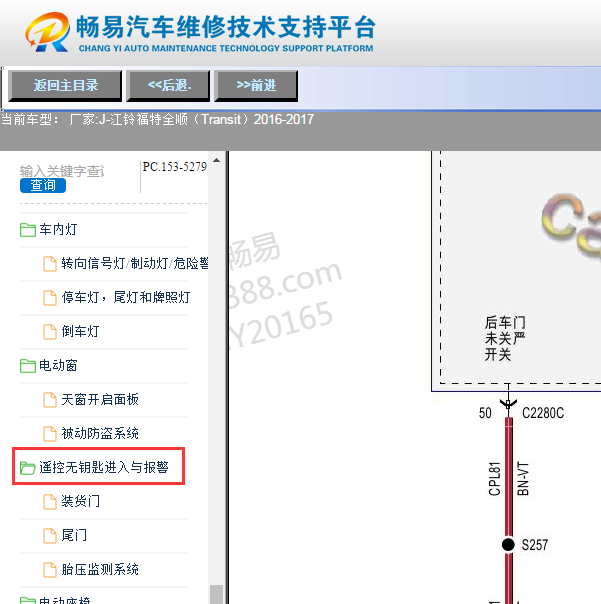Click the document icon beside 停车灯
The image size is (601, 604).
(x=50, y=298)
